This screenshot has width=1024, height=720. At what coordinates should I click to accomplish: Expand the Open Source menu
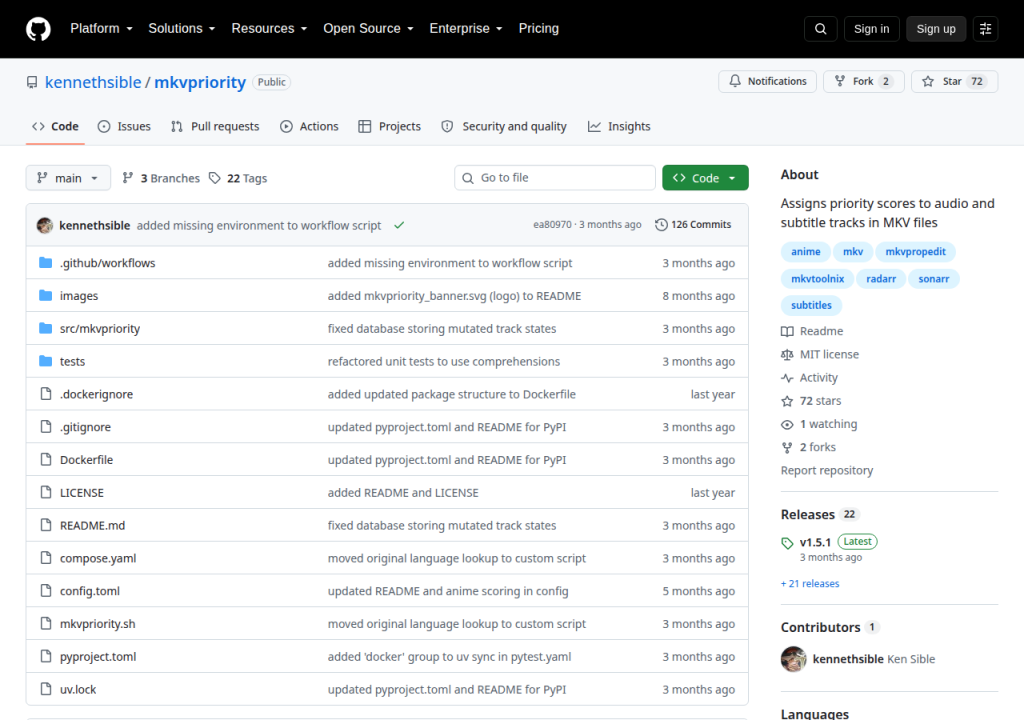coord(368,29)
